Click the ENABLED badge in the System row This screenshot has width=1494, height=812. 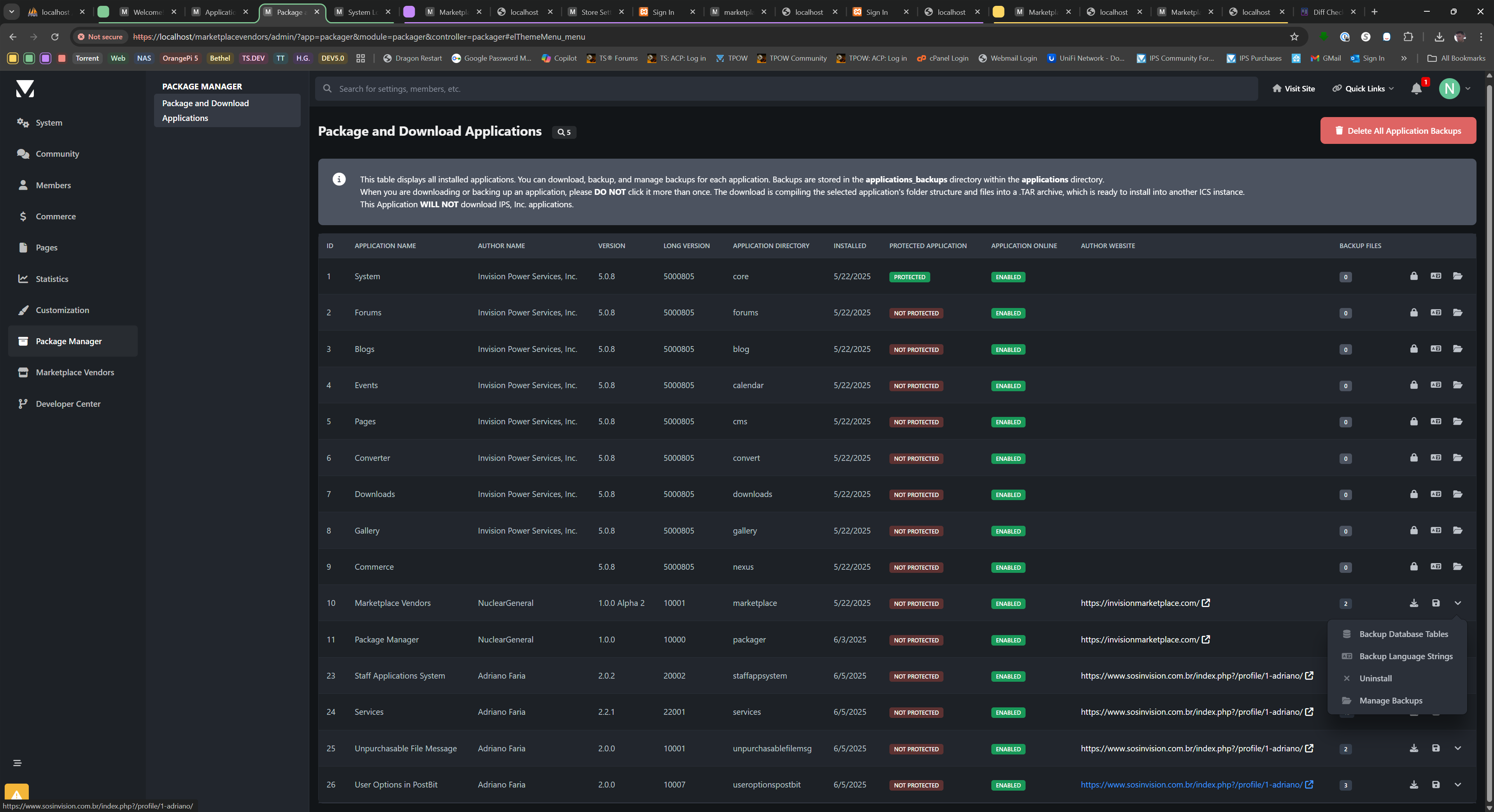1008,277
